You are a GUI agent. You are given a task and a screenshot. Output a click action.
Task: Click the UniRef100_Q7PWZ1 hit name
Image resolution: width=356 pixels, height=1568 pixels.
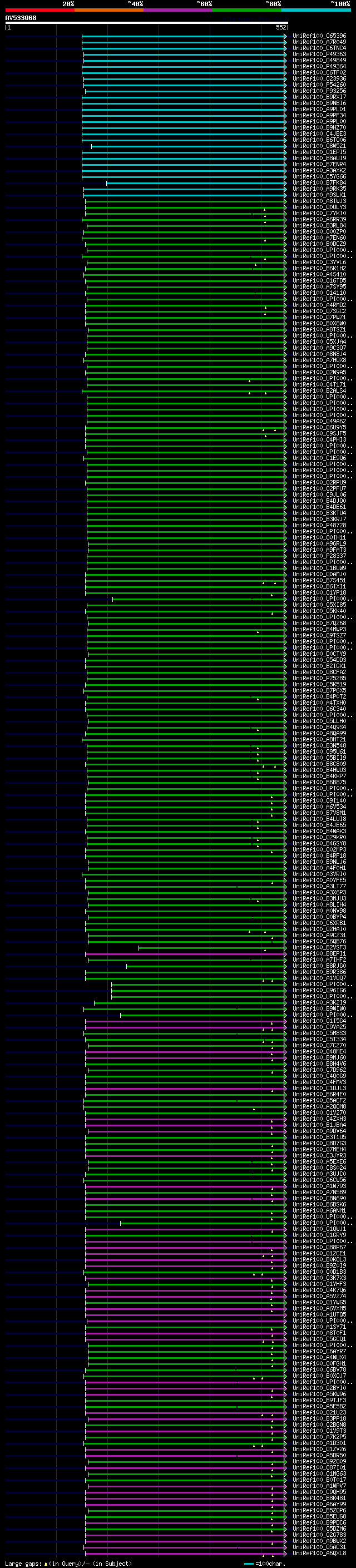pos(319,317)
